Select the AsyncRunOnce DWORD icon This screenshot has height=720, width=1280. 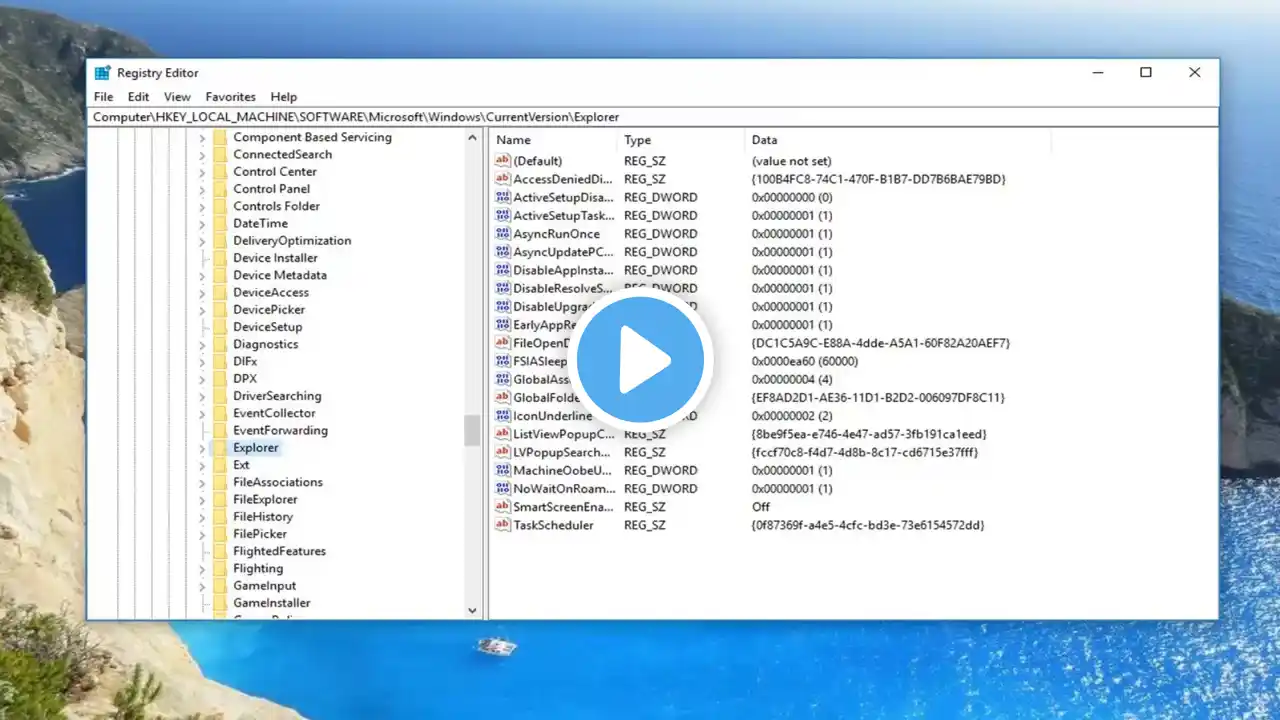tap(503, 234)
